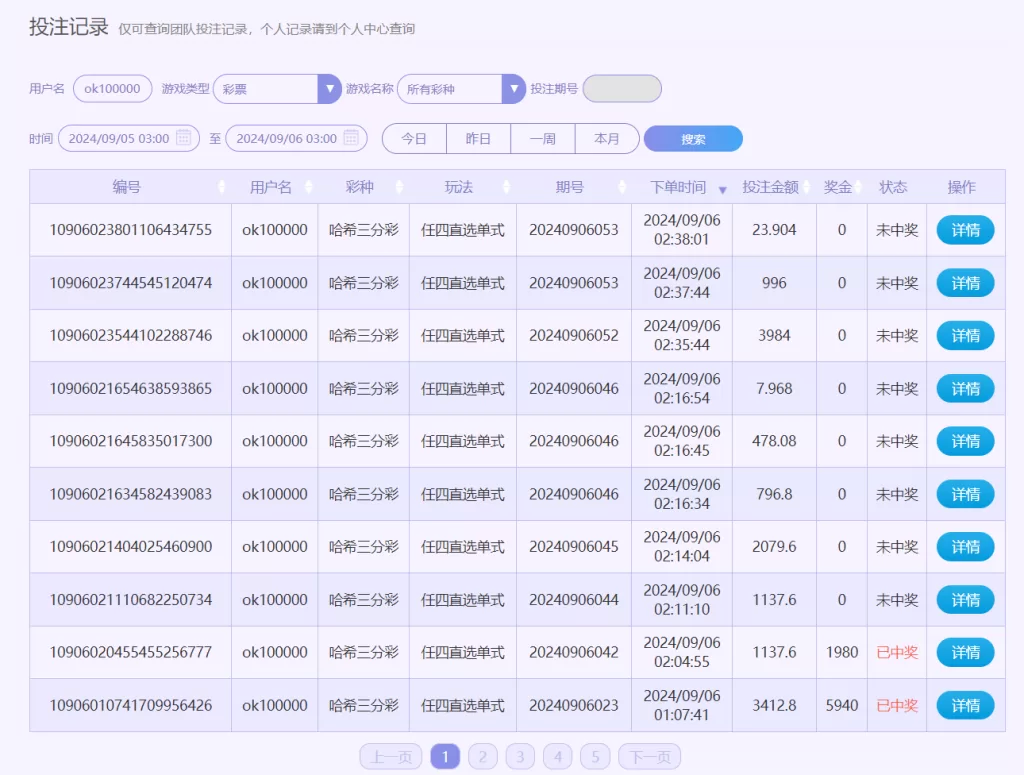Sort by 下单时间 column arrow
The height and width of the screenshot is (775, 1024).
[722, 190]
